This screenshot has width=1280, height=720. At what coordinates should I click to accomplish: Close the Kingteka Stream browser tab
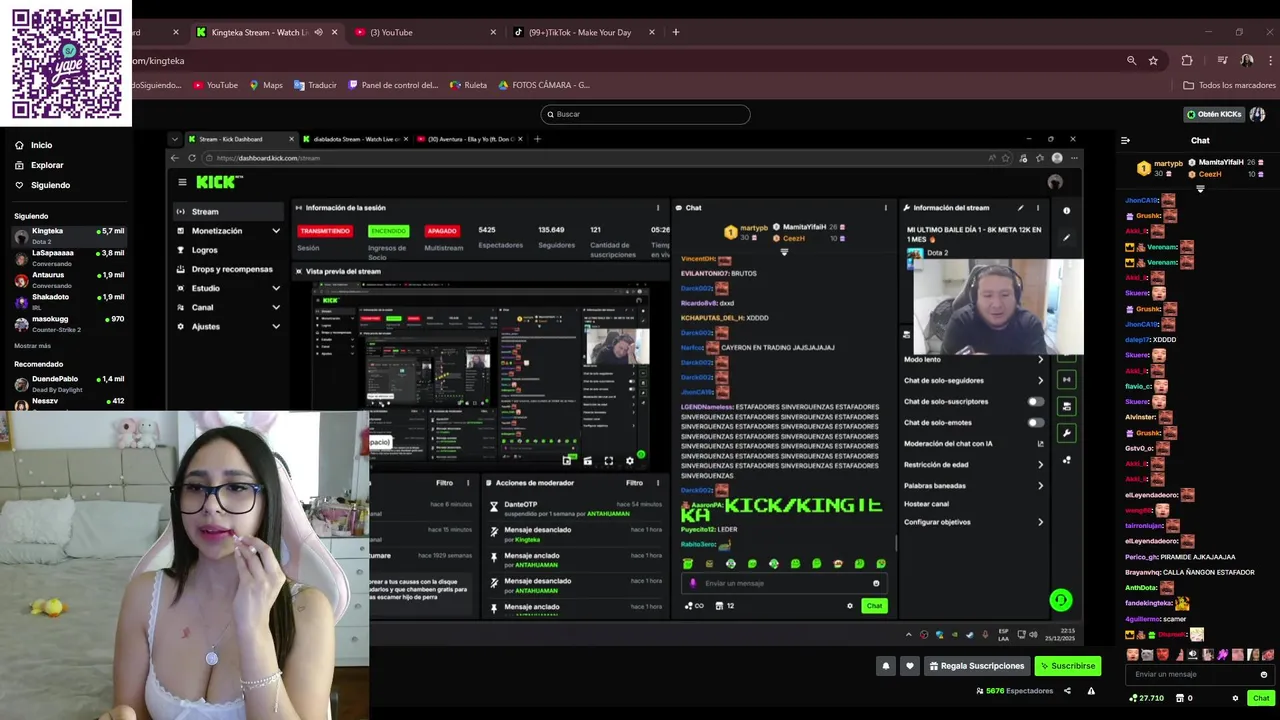click(x=334, y=32)
